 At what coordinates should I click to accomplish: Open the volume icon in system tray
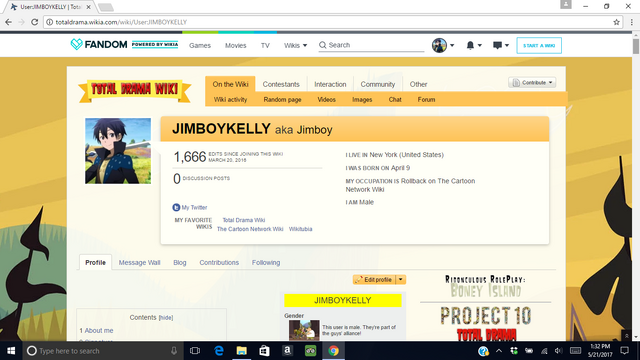558,351
